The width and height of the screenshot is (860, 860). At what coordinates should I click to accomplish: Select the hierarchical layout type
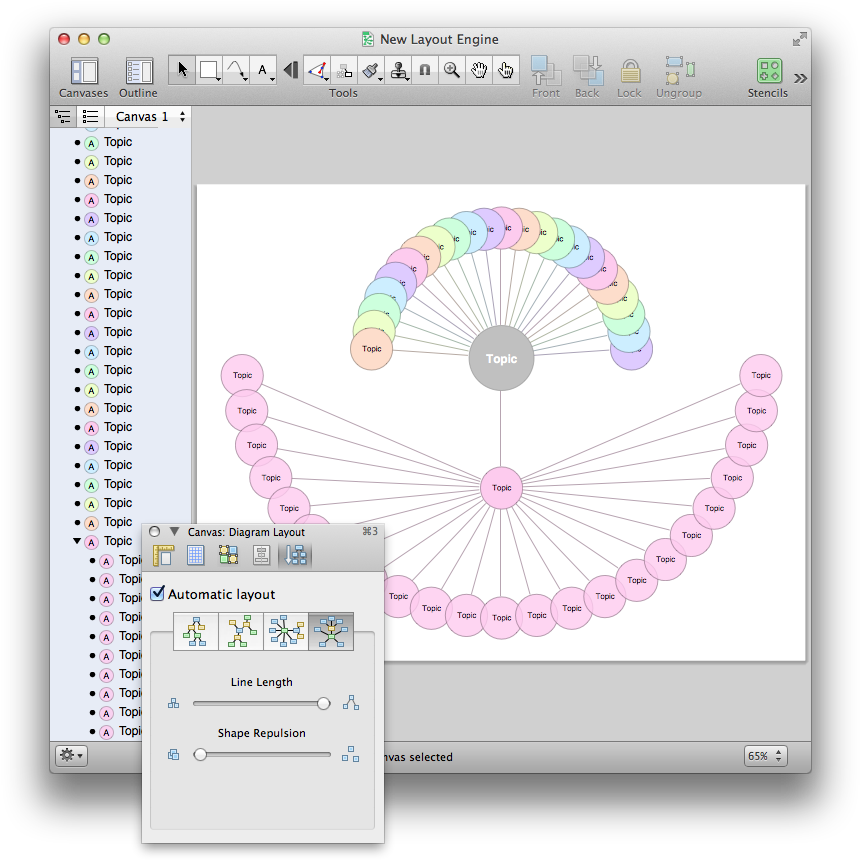click(x=196, y=632)
